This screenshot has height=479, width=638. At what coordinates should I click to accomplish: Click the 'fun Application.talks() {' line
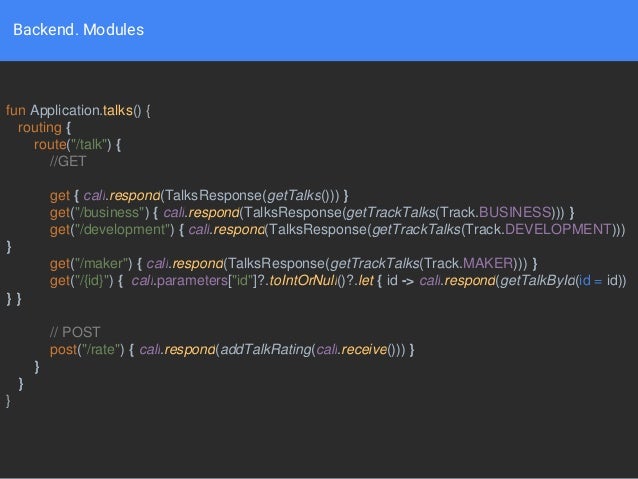pos(78,111)
